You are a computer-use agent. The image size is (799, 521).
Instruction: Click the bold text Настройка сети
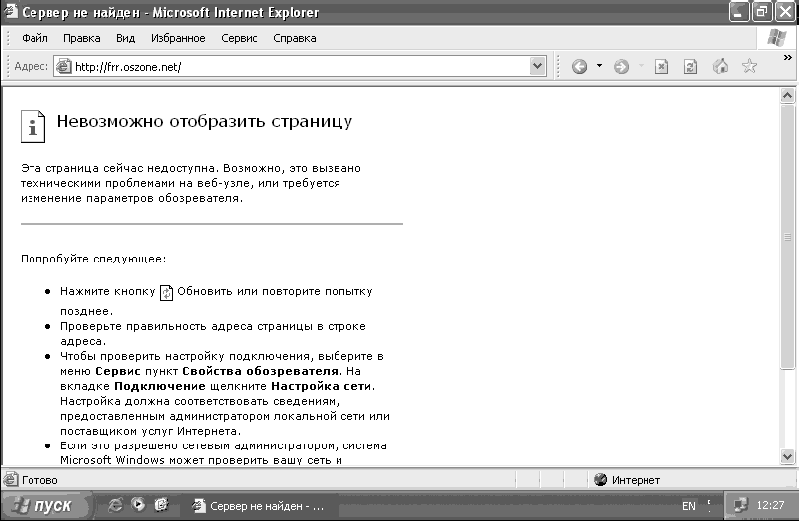[x=321, y=386]
